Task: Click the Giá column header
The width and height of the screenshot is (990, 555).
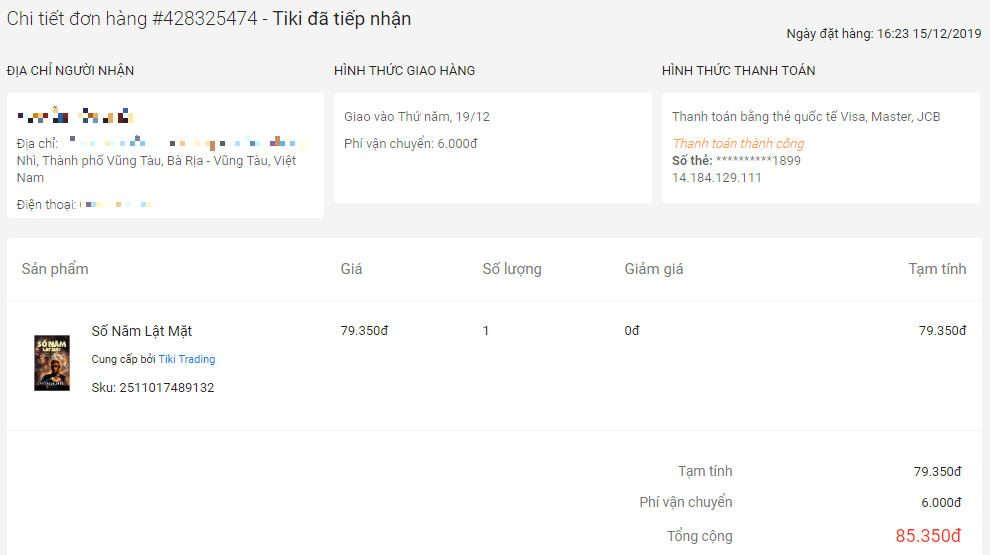Action: pos(351,269)
